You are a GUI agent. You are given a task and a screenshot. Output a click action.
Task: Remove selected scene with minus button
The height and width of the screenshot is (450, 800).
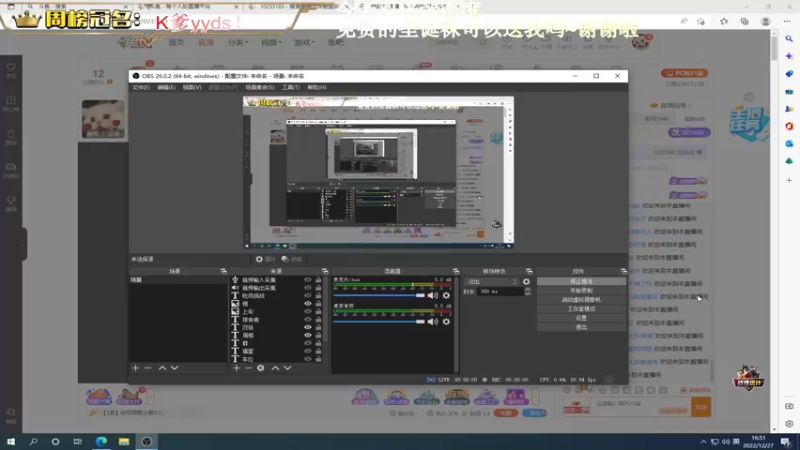pyautogui.click(x=147, y=368)
